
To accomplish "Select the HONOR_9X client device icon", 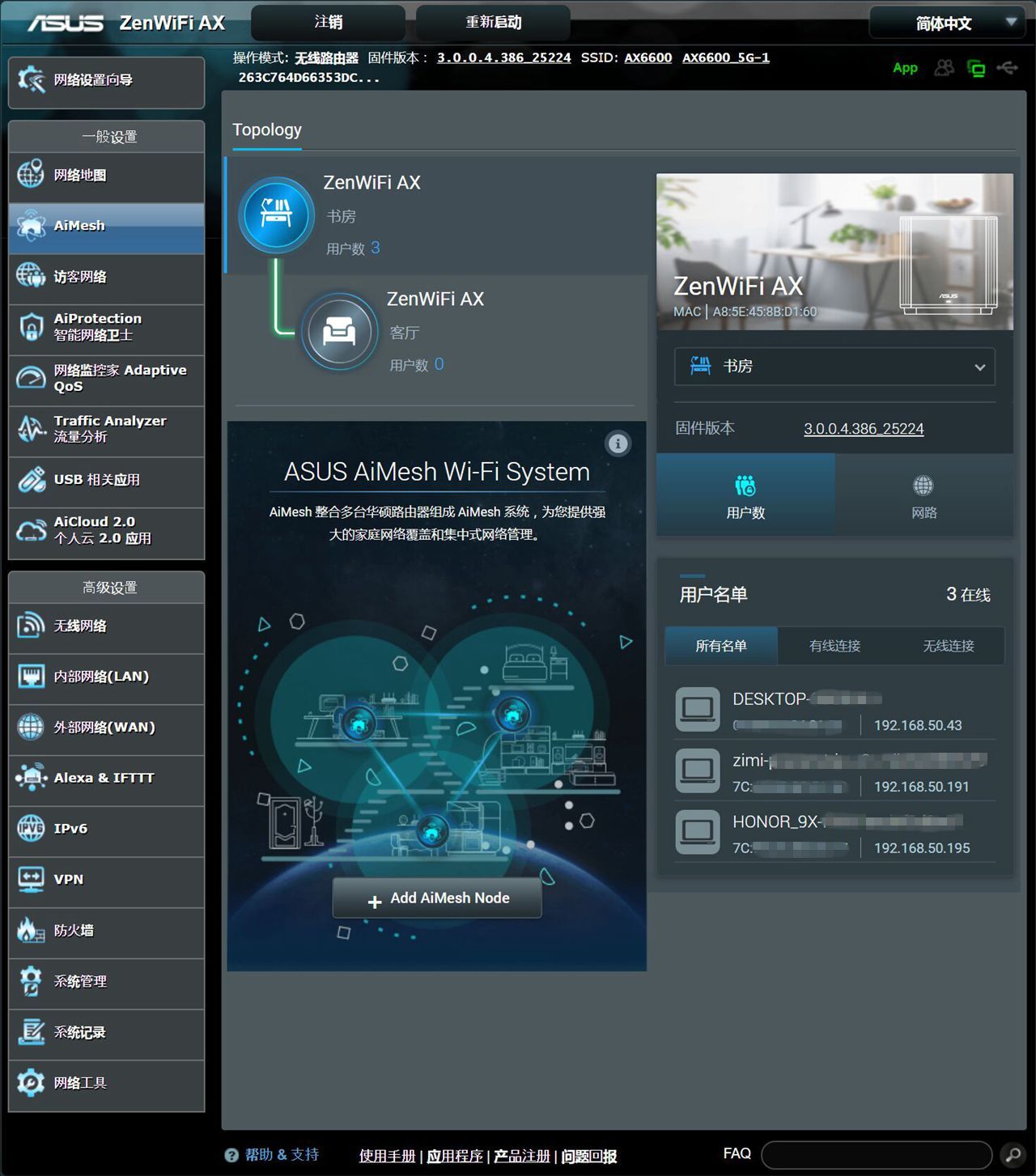I will [x=698, y=832].
